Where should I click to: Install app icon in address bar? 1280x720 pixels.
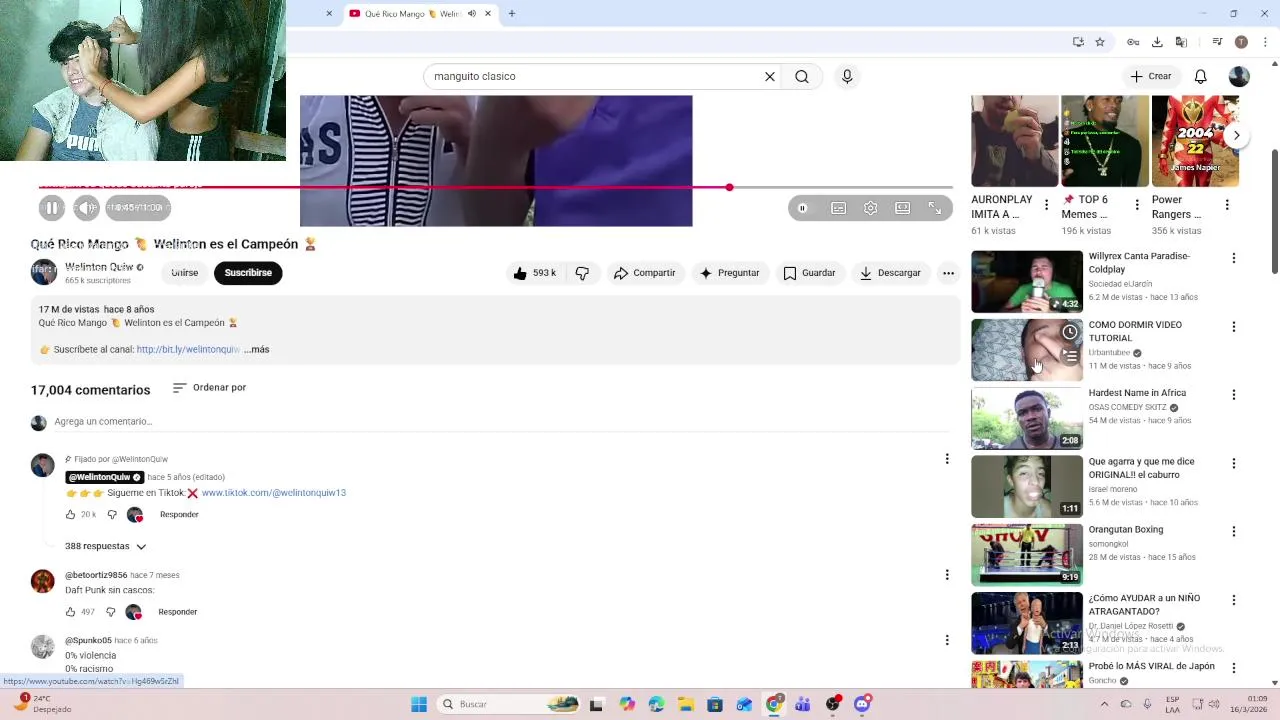coord(1078,42)
